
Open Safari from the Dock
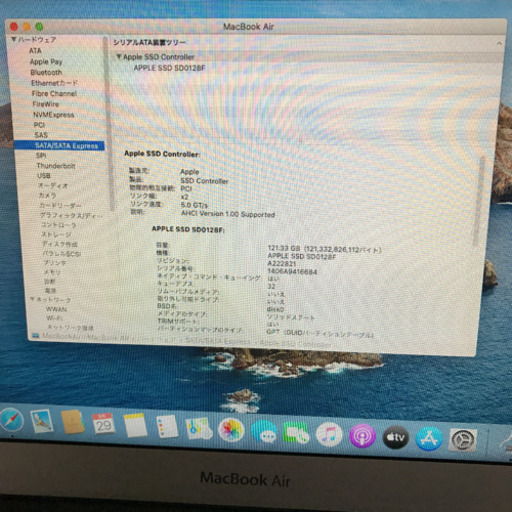11,419
